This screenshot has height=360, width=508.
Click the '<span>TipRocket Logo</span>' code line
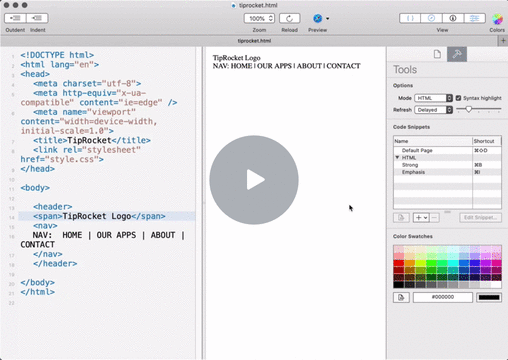point(99,216)
